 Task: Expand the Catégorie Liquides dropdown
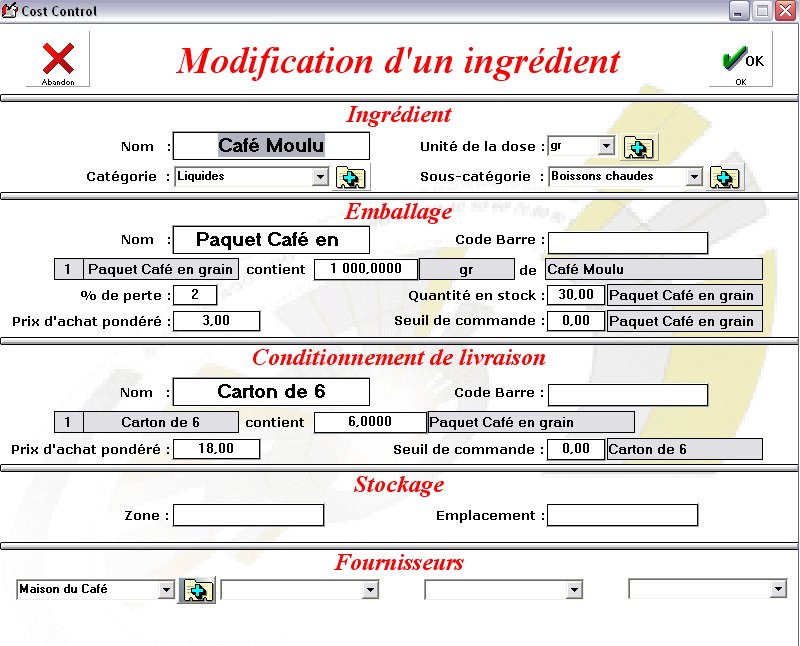coord(320,177)
